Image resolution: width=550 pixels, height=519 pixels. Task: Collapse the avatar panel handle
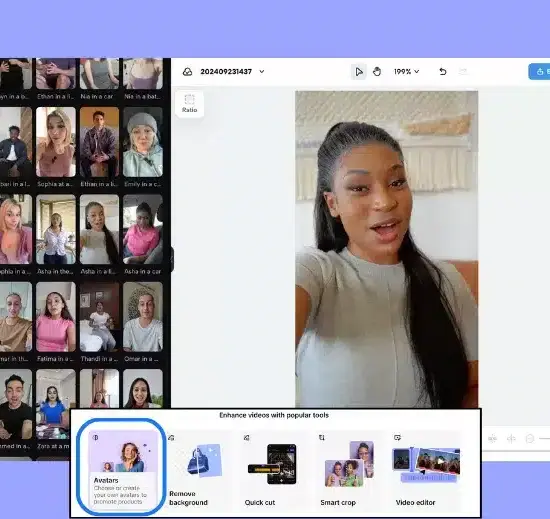click(x=172, y=259)
